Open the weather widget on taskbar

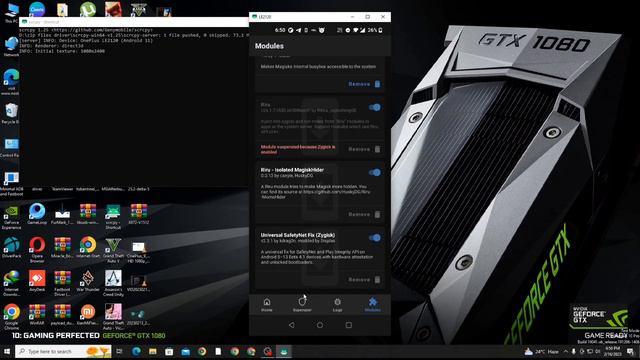pyautogui.click(x=541, y=351)
